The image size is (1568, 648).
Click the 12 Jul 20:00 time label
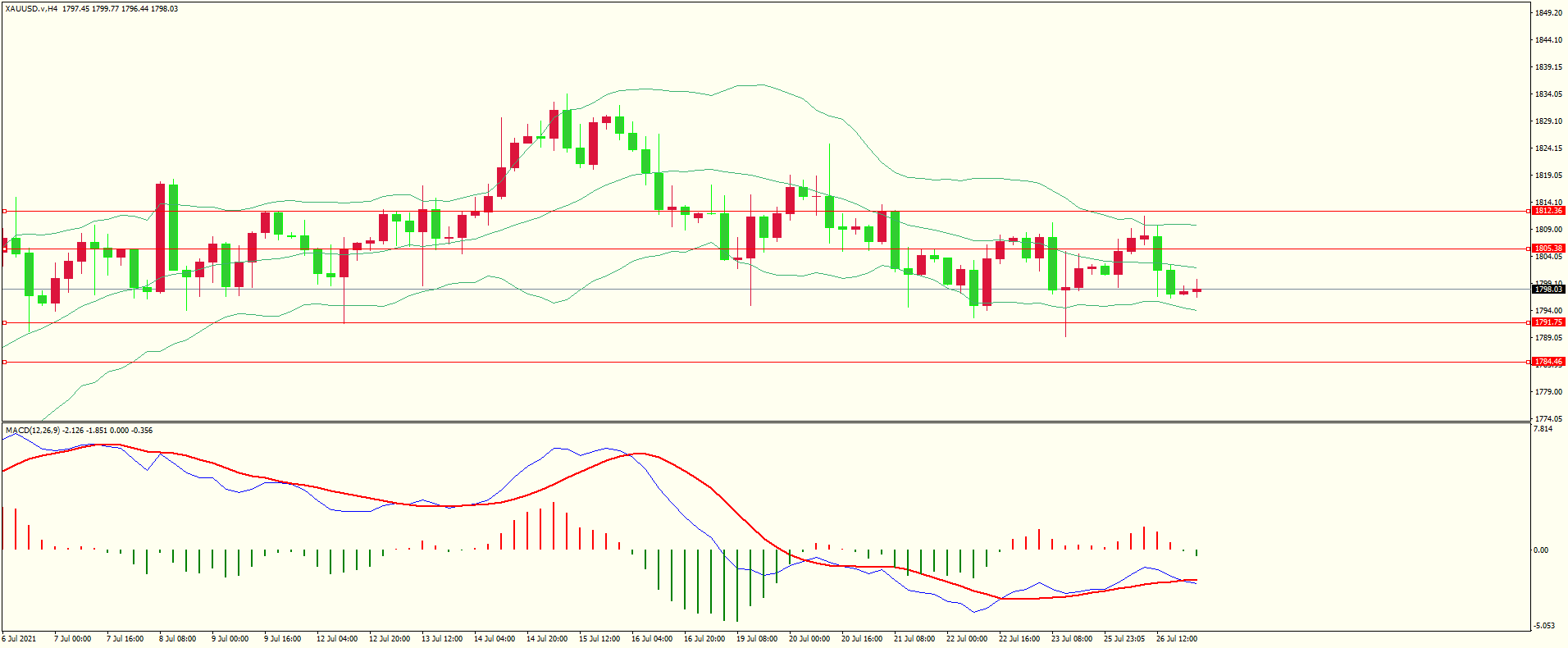pyautogui.click(x=390, y=639)
